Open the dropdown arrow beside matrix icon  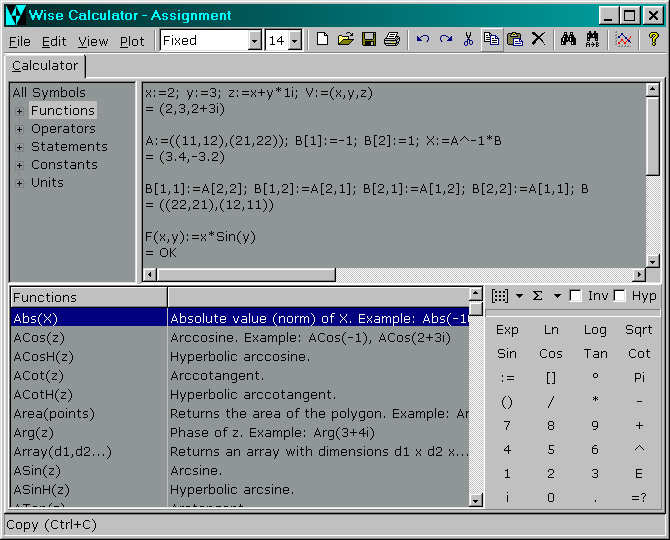[x=519, y=296]
